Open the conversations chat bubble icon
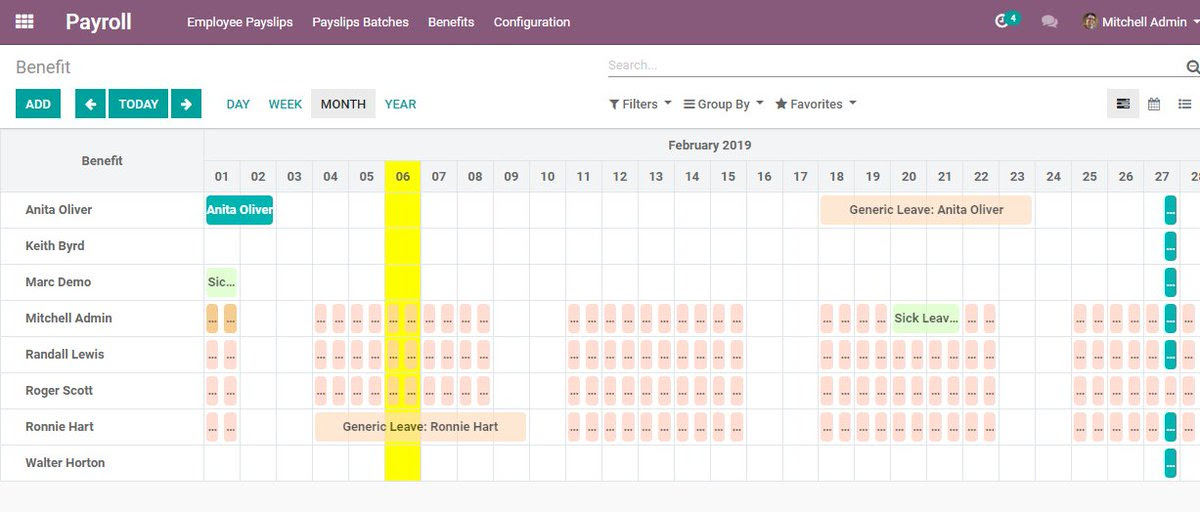1200x512 pixels. coord(1049,21)
